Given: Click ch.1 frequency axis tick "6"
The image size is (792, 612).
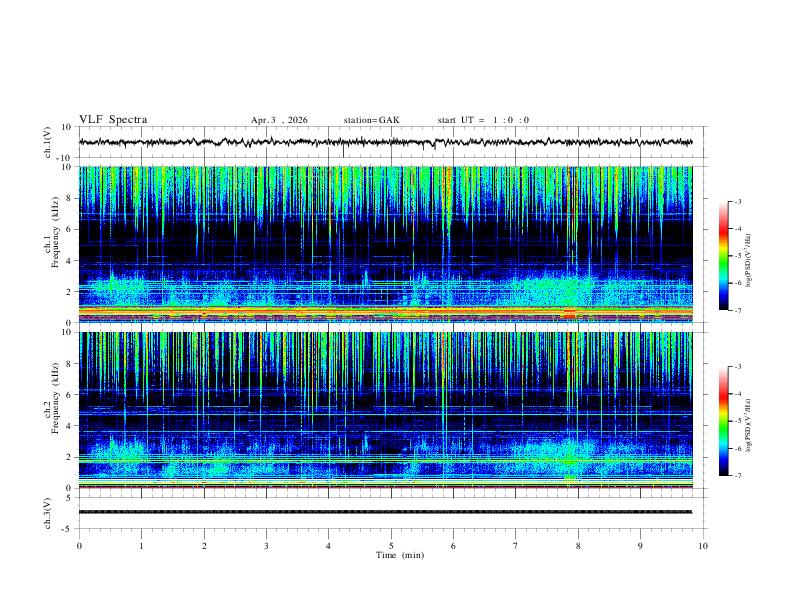Looking at the screenshot, I should [69, 229].
